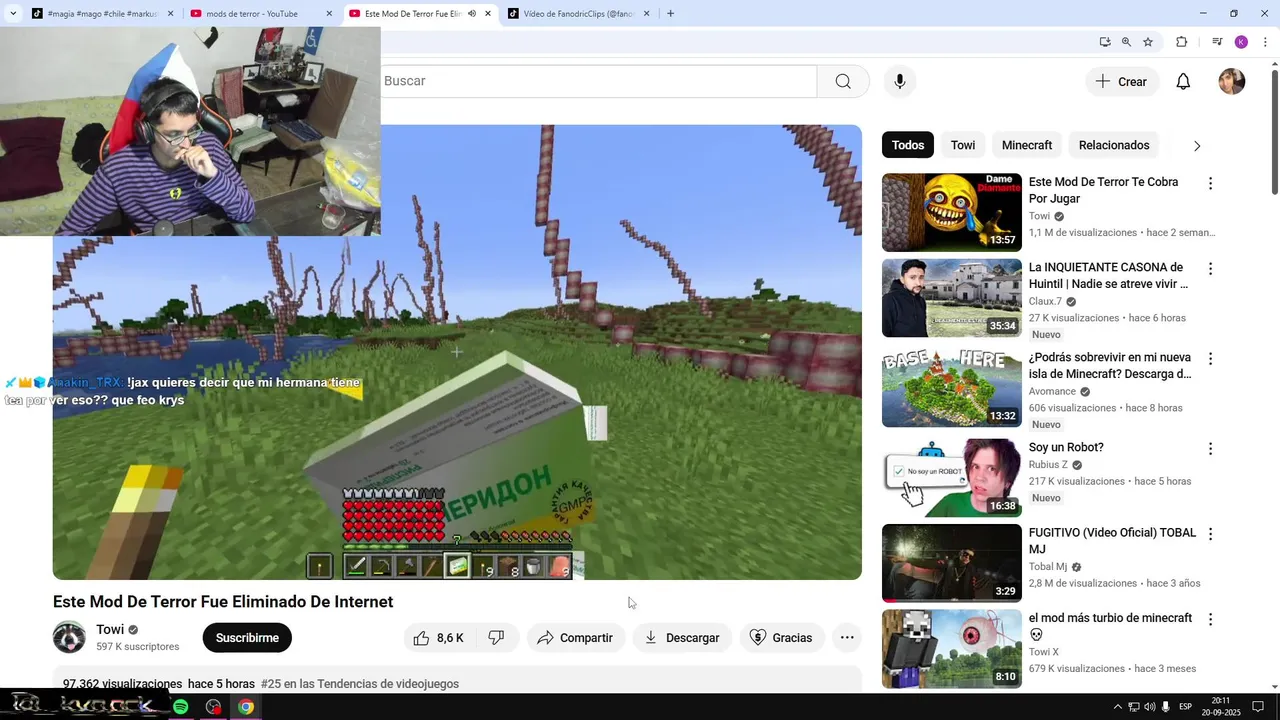The image size is (1280, 720).
Task: Open the Windows notification center
Action: (1258, 707)
